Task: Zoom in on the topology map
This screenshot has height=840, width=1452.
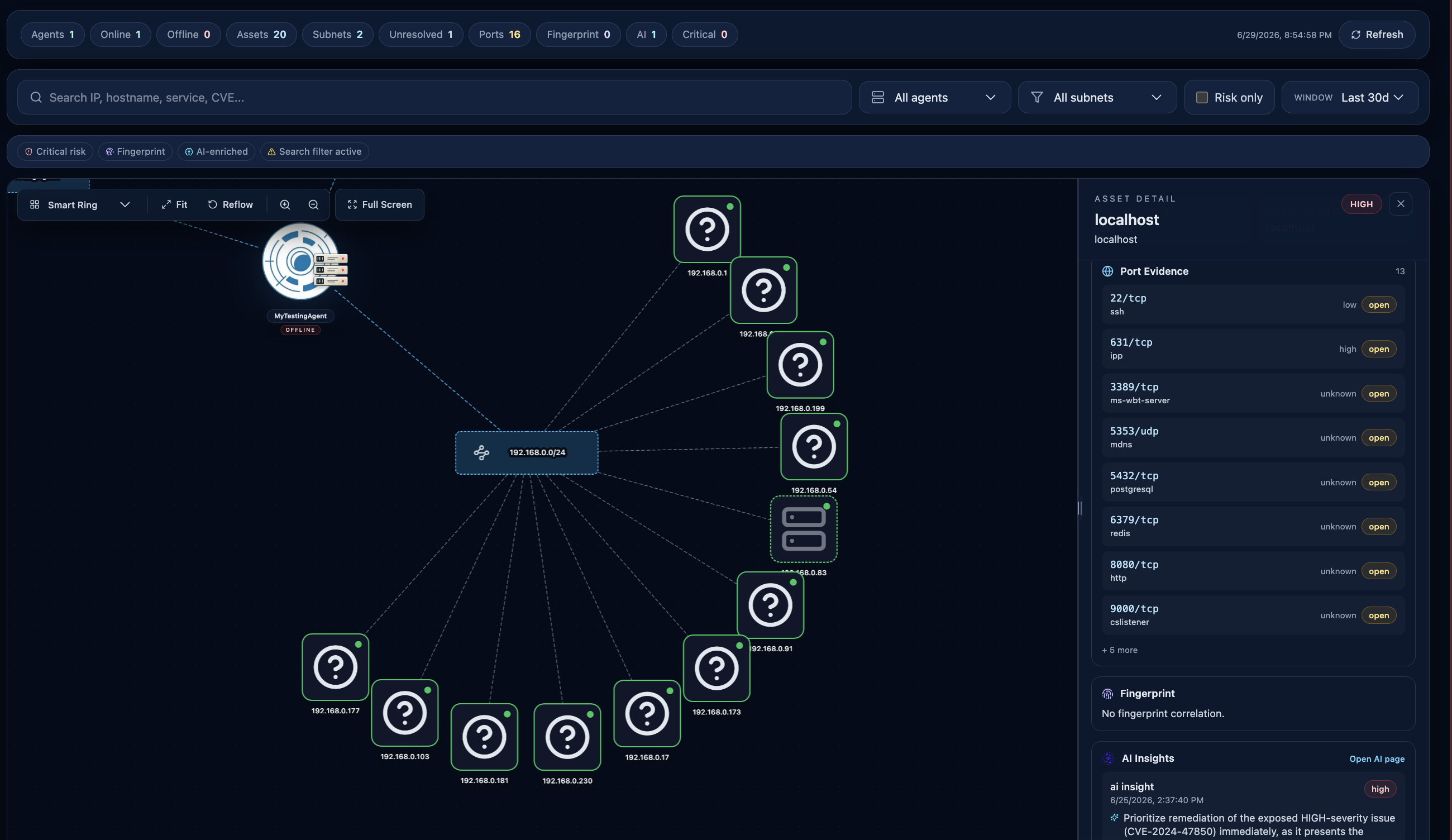Action: pos(285,204)
